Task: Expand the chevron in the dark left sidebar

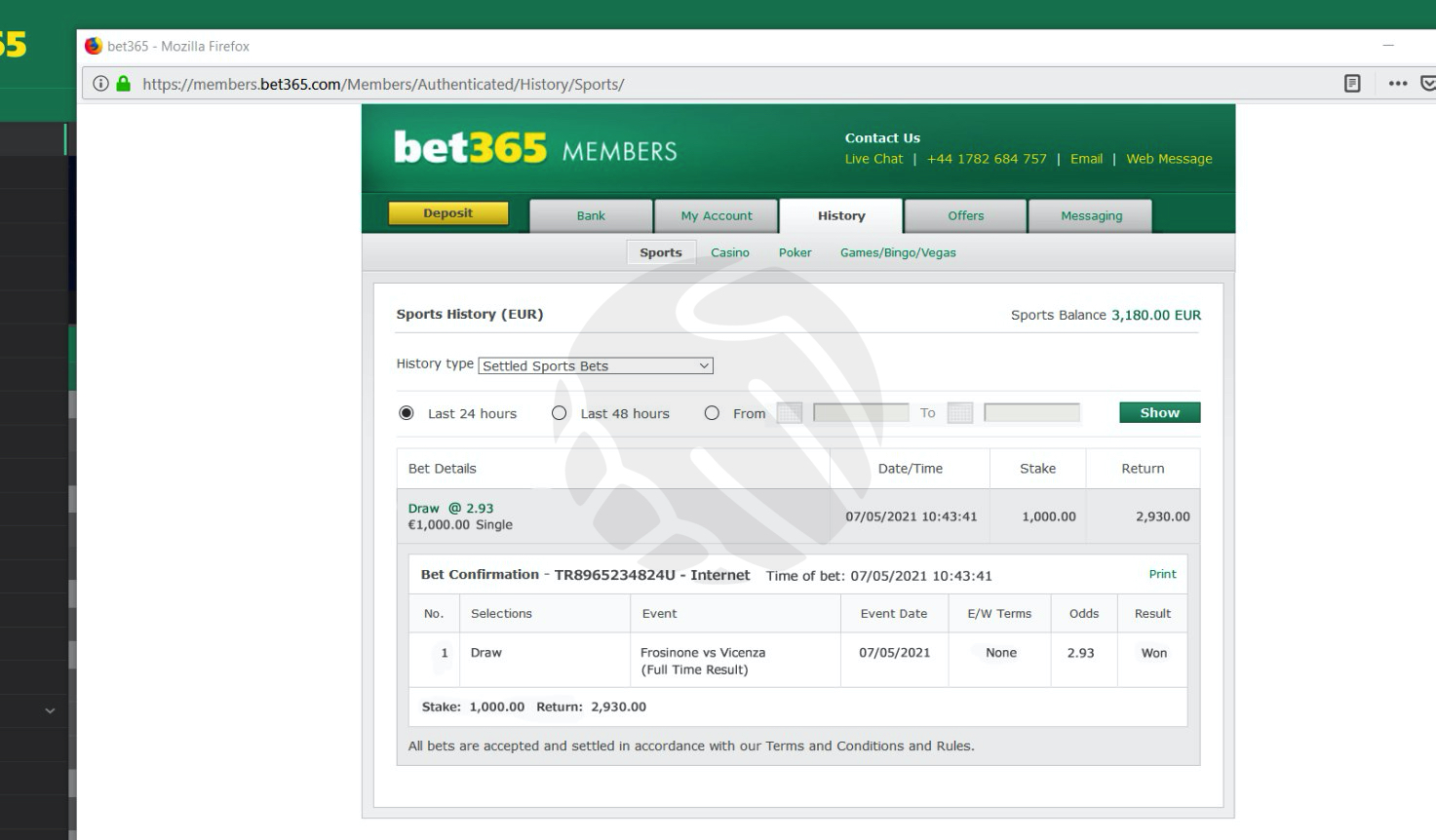Action: [x=50, y=711]
